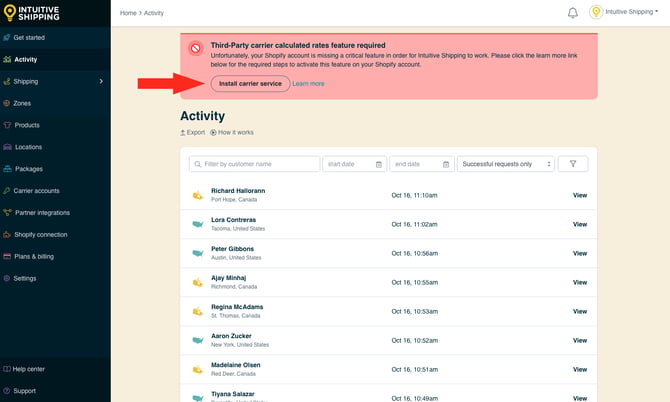Image resolution: width=670 pixels, height=402 pixels.
Task: Click the Plans & billing card icon
Action: (x=7, y=256)
